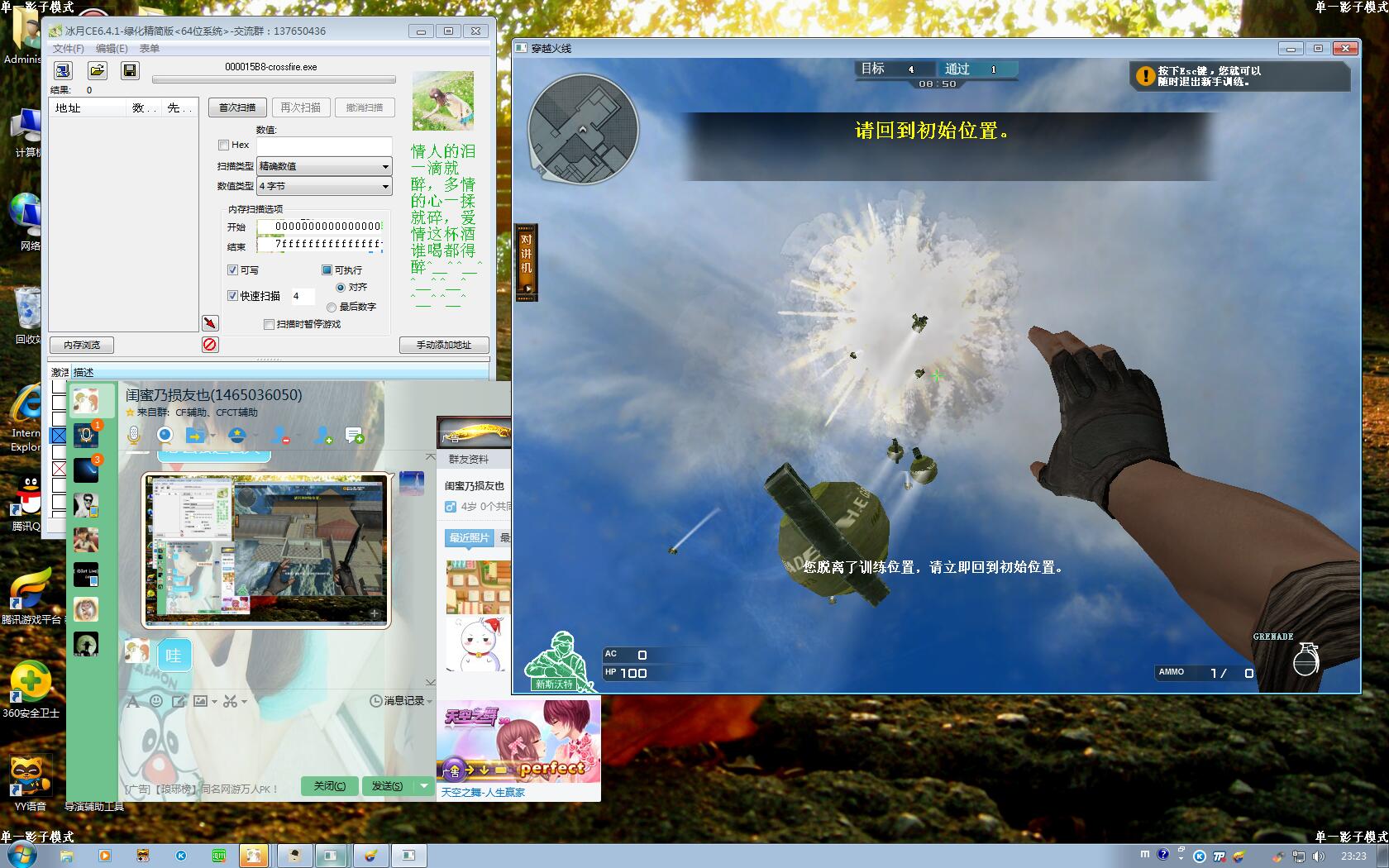The width and height of the screenshot is (1389, 868).
Task: Click the 首次扫描 first scan button
Action: [x=237, y=107]
